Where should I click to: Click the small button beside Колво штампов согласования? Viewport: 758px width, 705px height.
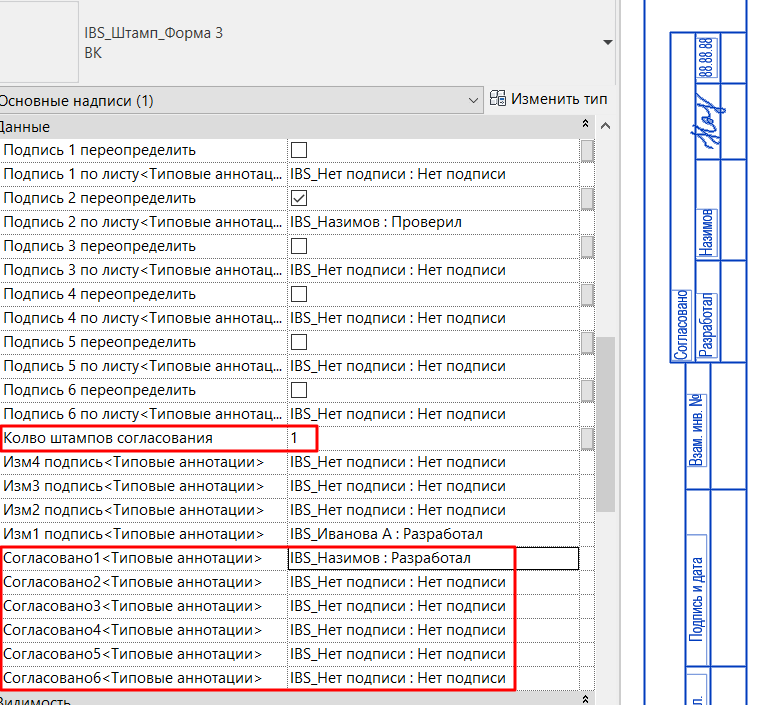(587, 438)
